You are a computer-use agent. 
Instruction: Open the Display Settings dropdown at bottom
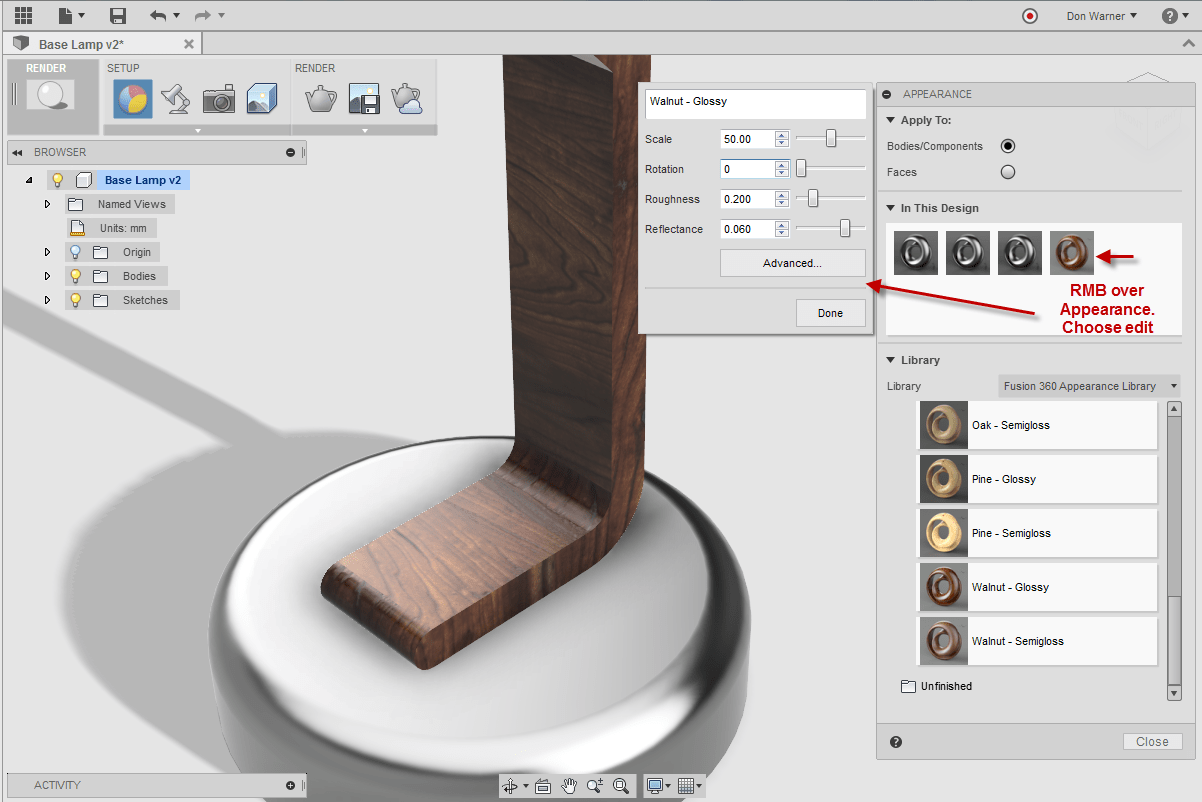(x=658, y=786)
